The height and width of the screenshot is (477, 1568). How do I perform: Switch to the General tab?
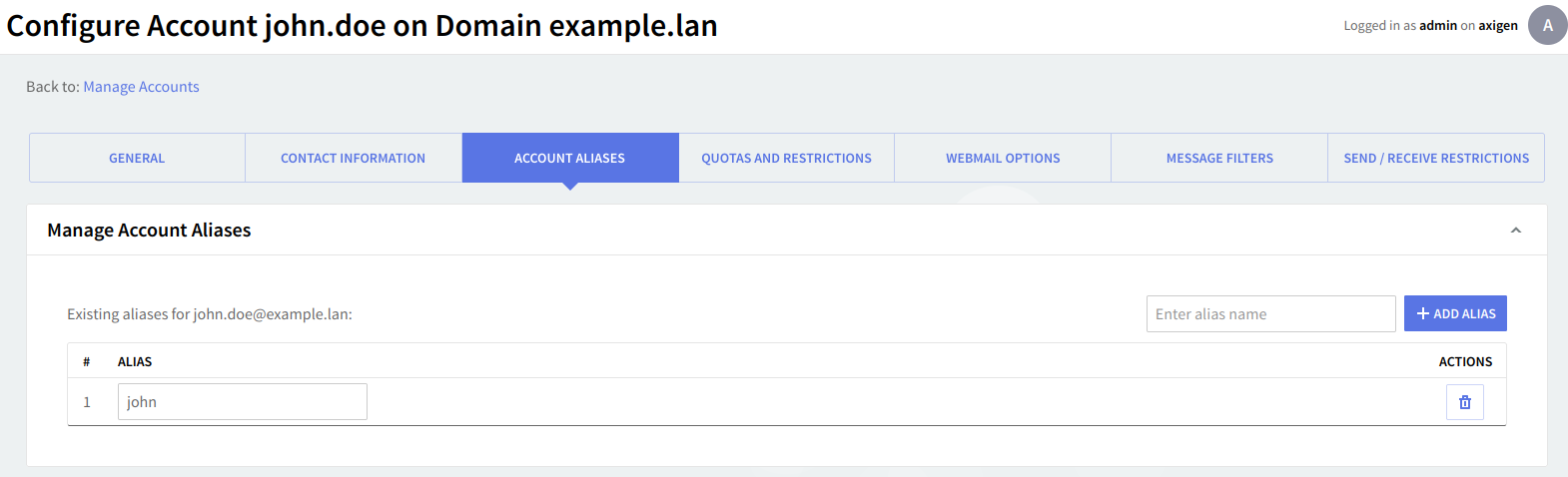pos(137,158)
